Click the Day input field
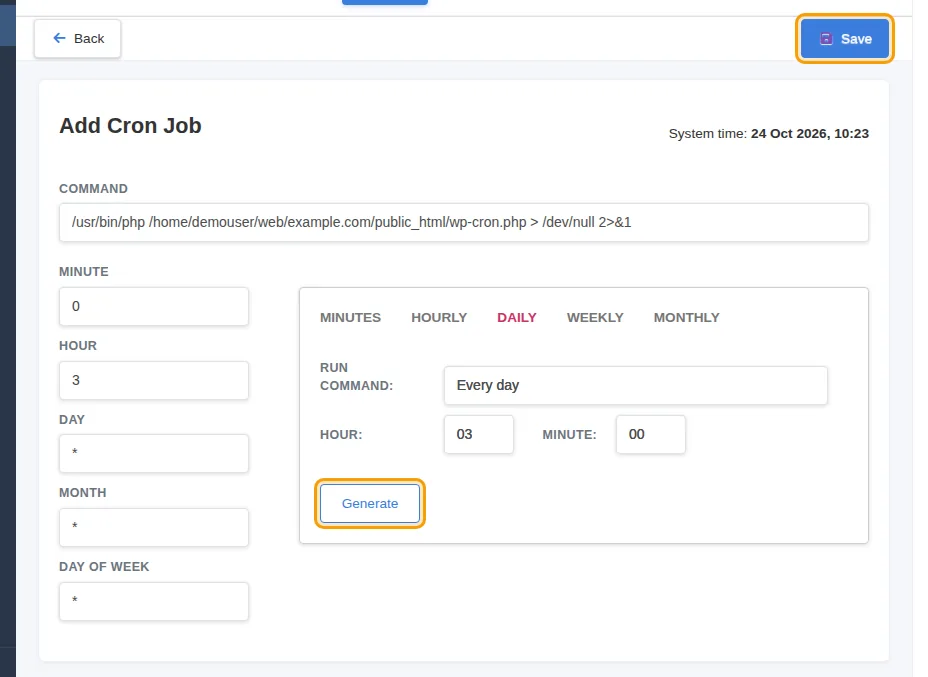 (154, 453)
